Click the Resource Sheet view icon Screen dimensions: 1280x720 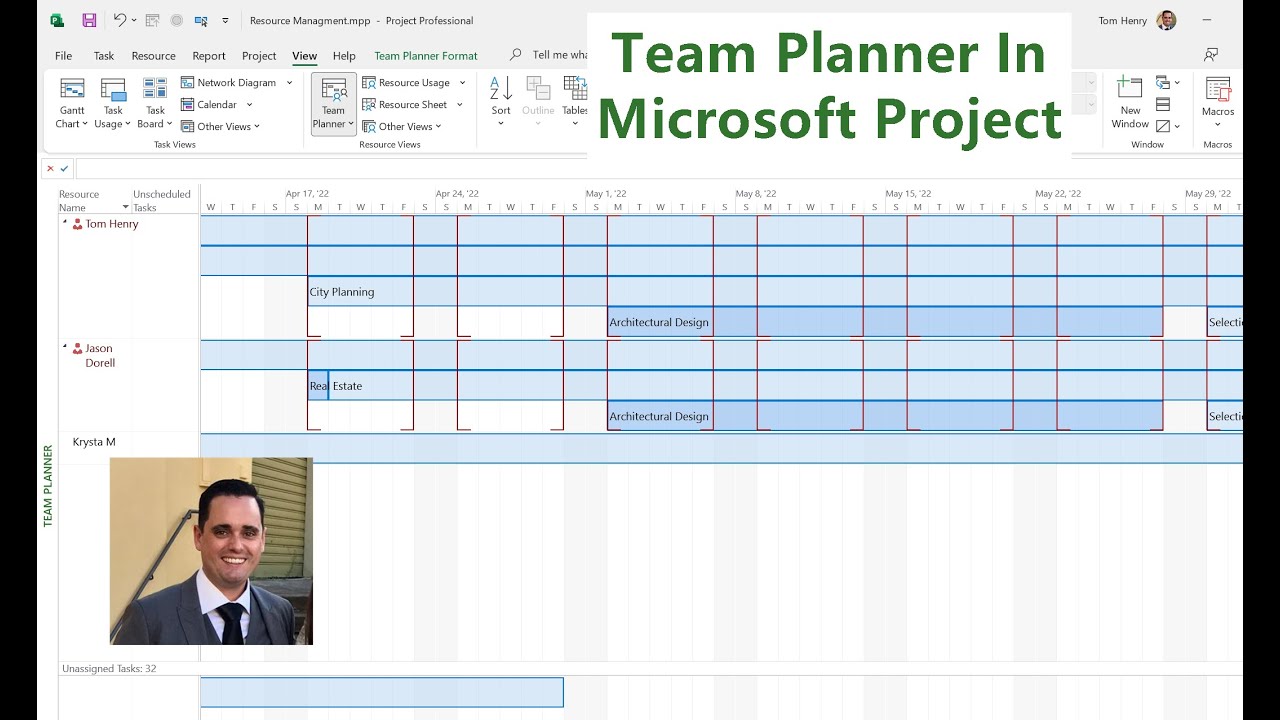[x=369, y=105]
